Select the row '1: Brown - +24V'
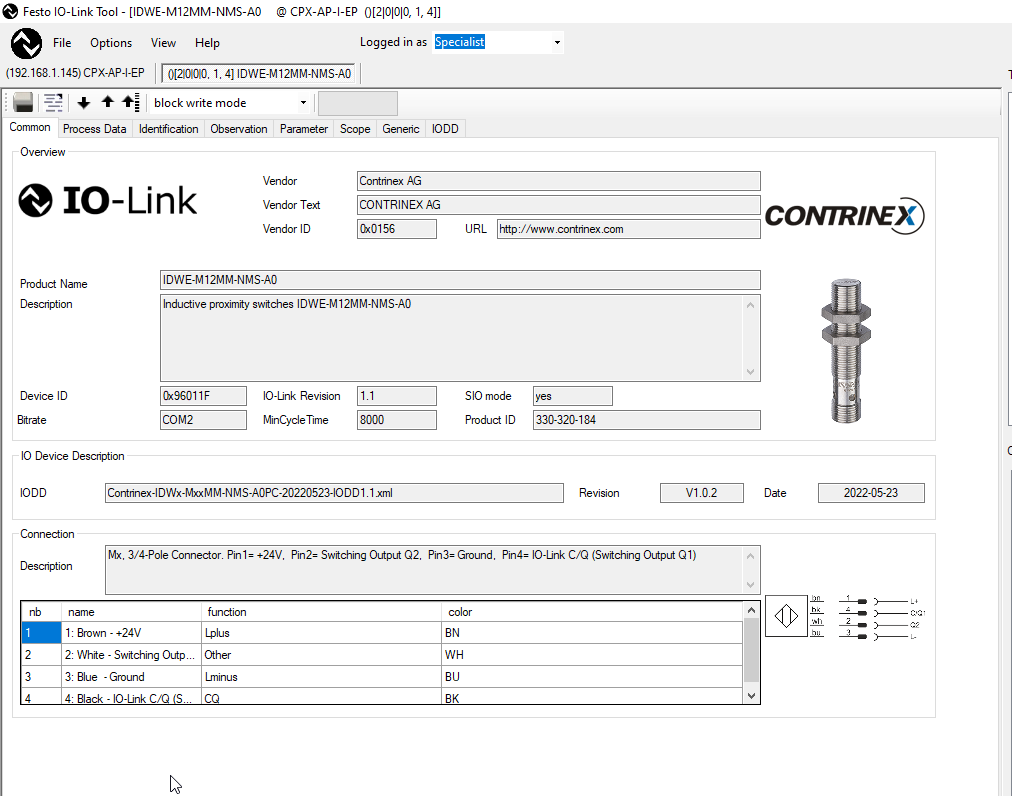1012x796 pixels. [382, 633]
